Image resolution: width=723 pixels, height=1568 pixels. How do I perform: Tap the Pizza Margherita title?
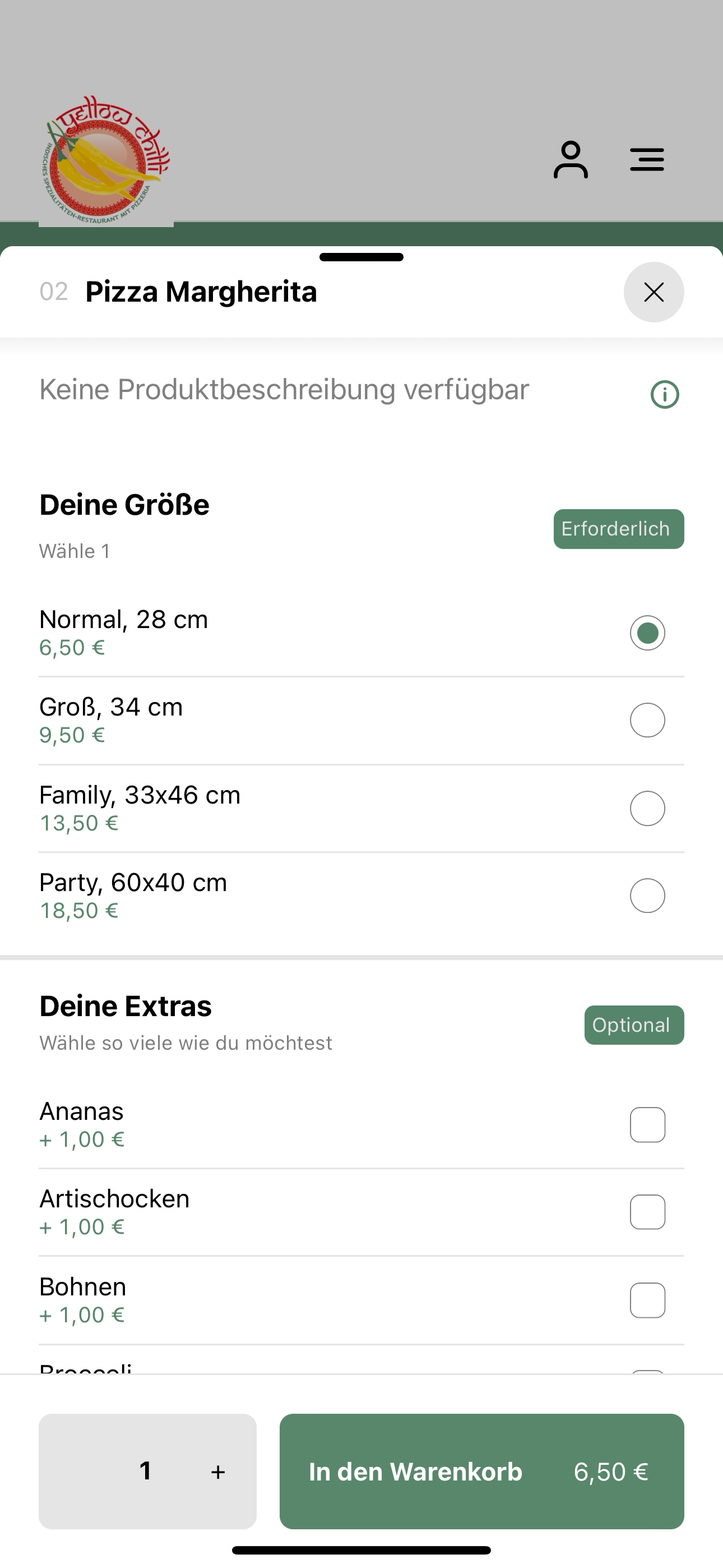(201, 292)
